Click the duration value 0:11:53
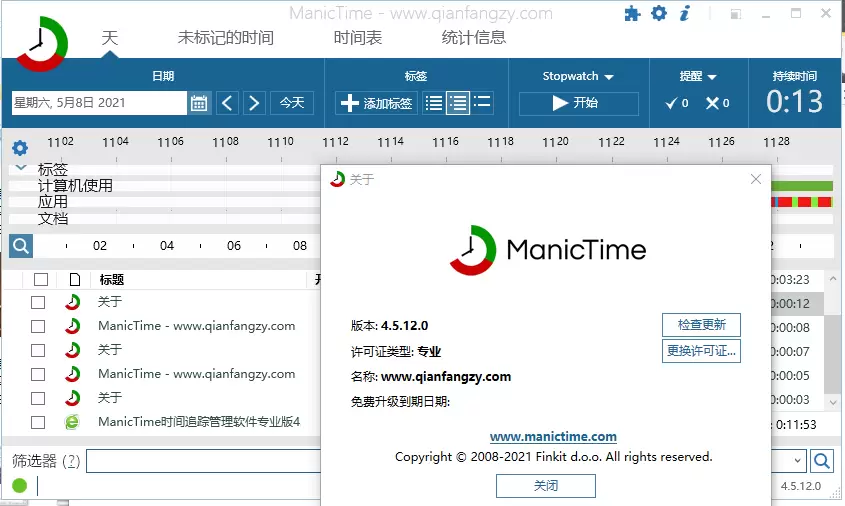Screen dimensions: 845x506 click(795, 425)
